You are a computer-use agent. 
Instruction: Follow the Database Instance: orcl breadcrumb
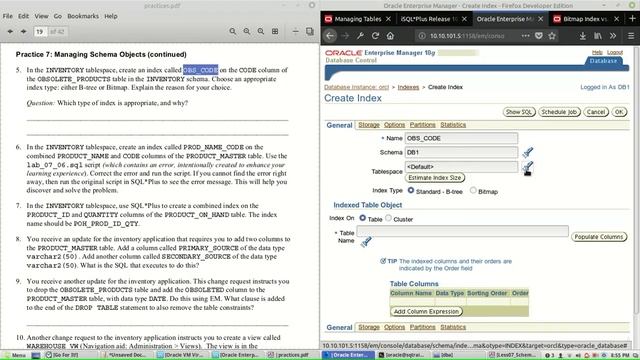356,87
